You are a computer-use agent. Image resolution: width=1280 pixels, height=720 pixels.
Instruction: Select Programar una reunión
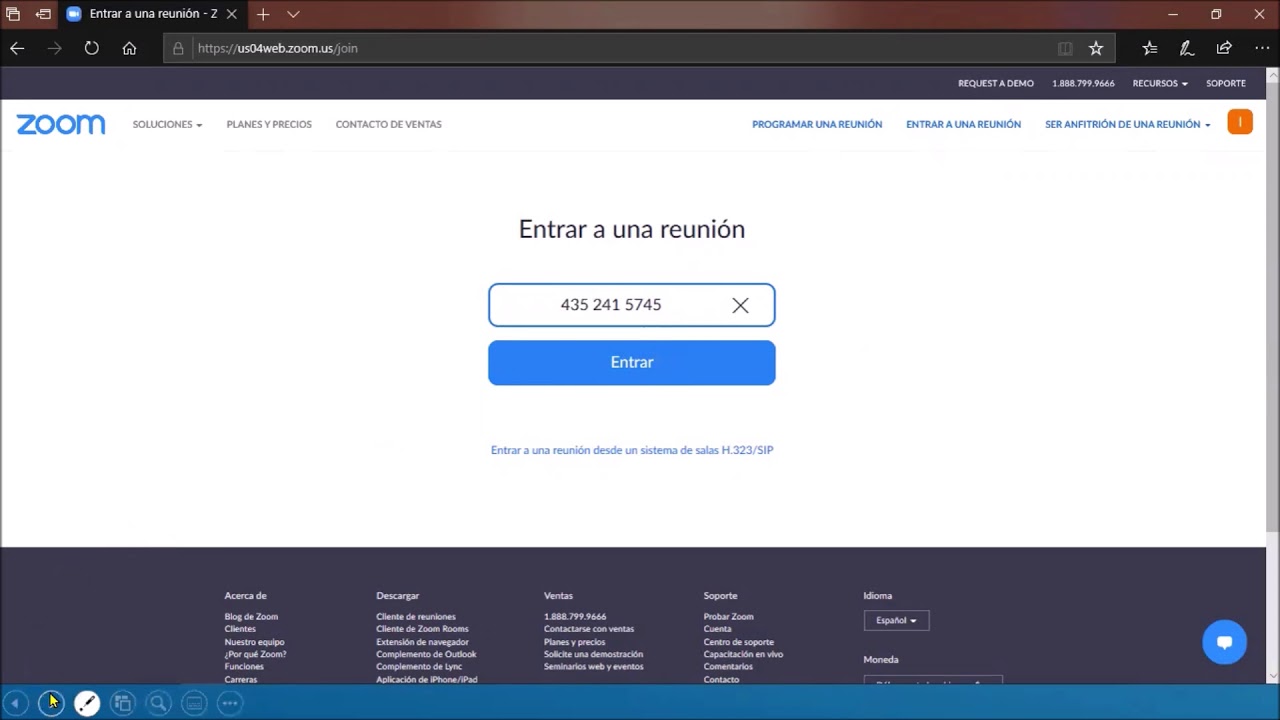(x=817, y=124)
